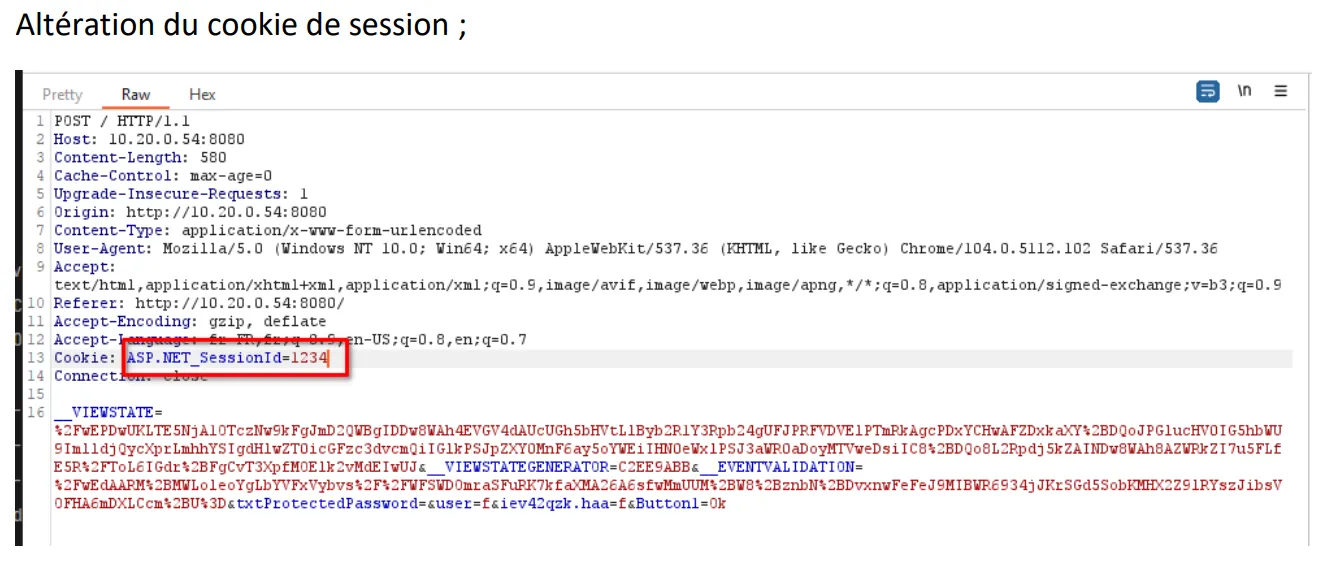Click the User-Agent header line
This screenshot has height=565, width=1326.
[x=636, y=248]
